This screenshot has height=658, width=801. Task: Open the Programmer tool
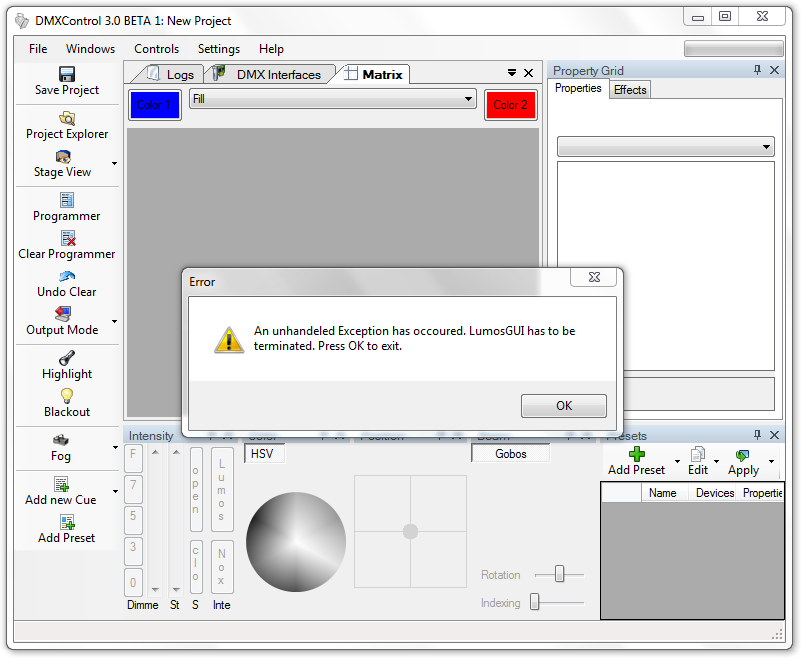click(x=67, y=200)
